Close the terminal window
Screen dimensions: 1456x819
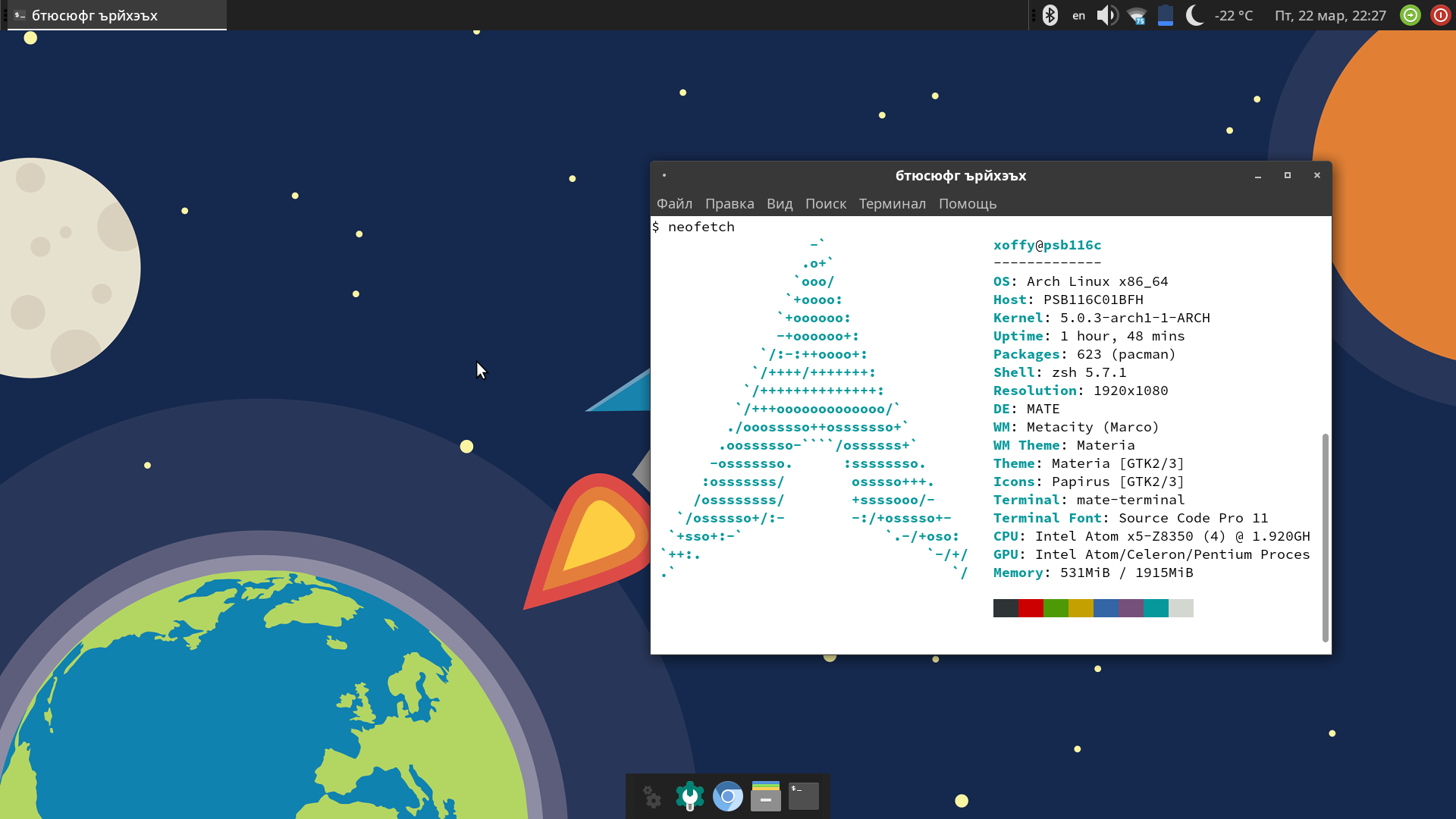coord(1317,175)
